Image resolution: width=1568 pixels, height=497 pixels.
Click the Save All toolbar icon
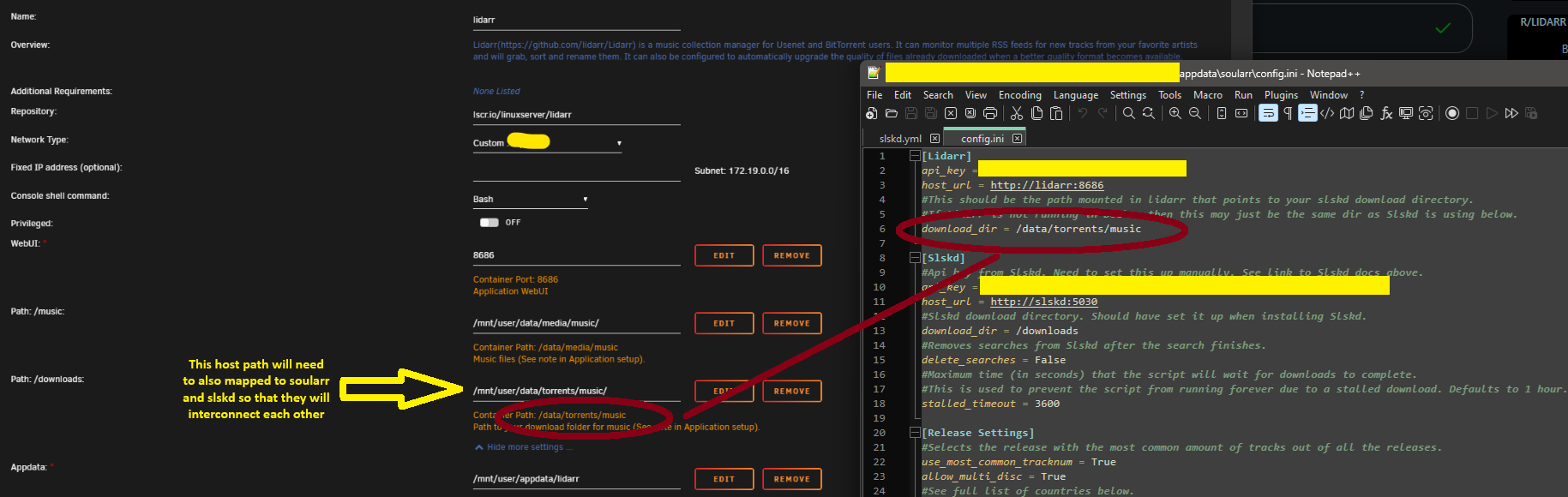pos(931,113)
